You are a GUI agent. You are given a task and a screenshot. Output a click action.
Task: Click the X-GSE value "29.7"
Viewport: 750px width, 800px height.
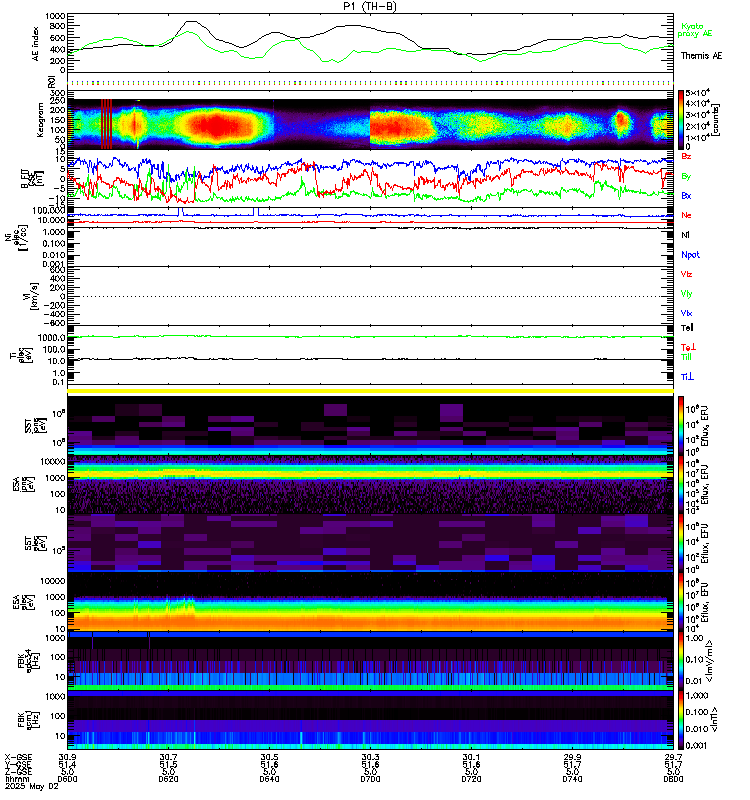673,757
